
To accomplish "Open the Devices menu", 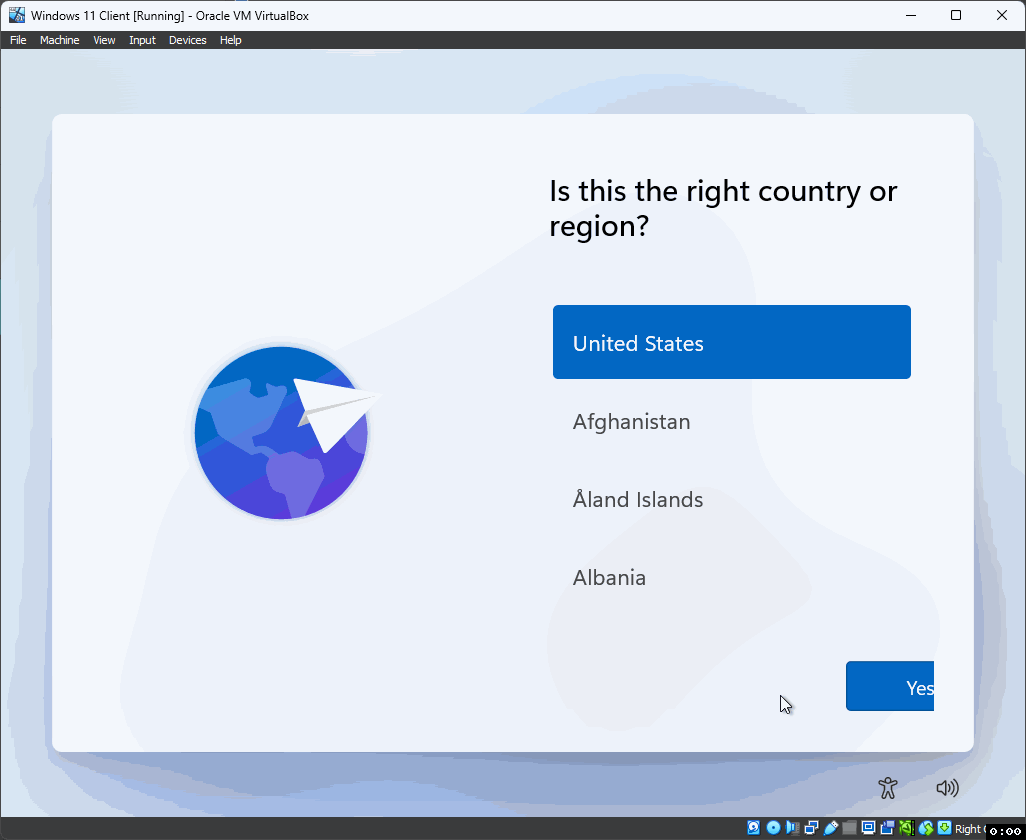I will coord(187,40).
